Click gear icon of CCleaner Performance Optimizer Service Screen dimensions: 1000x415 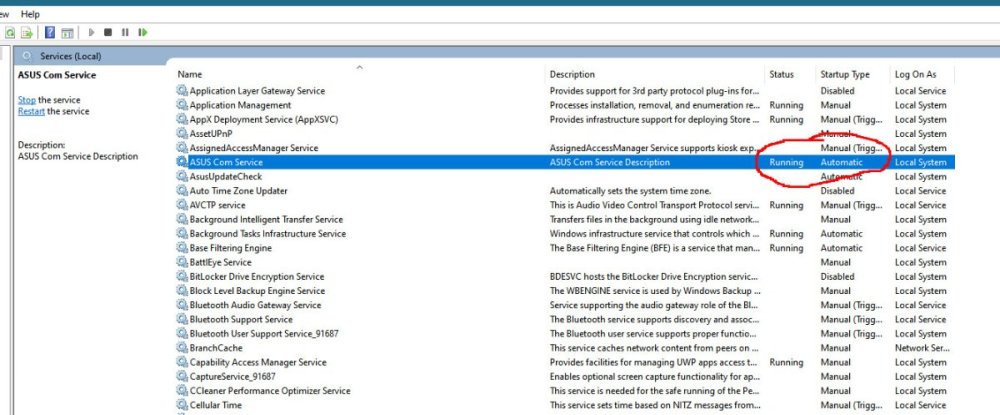[x=182, y=391]
